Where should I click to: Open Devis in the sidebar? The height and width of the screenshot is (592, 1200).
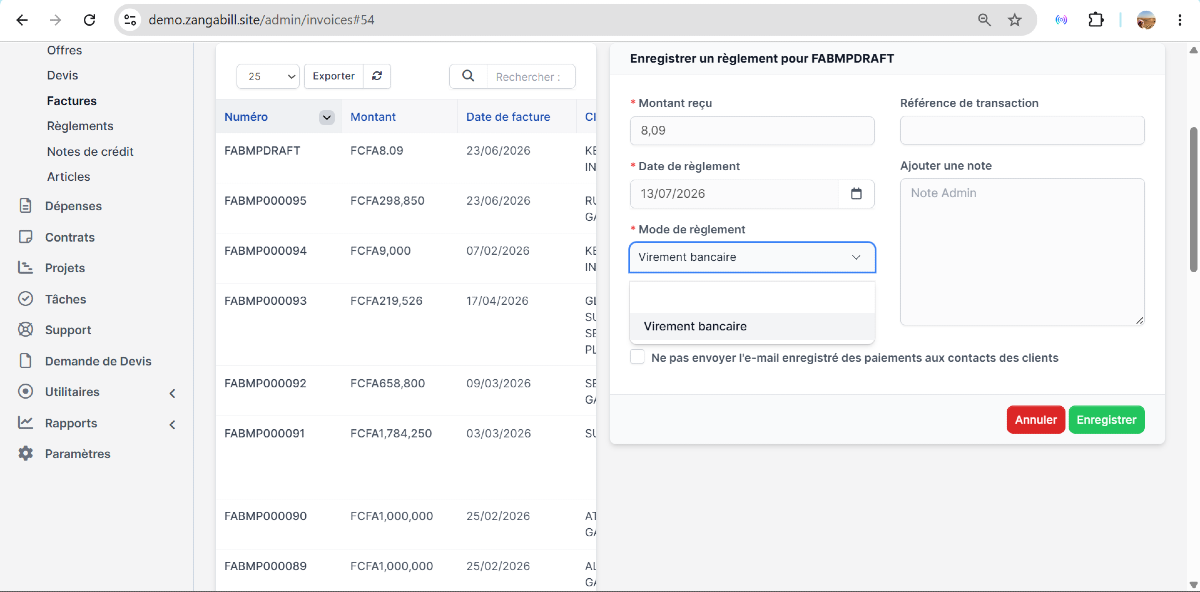pyautogui.click(x=62, y=75)
